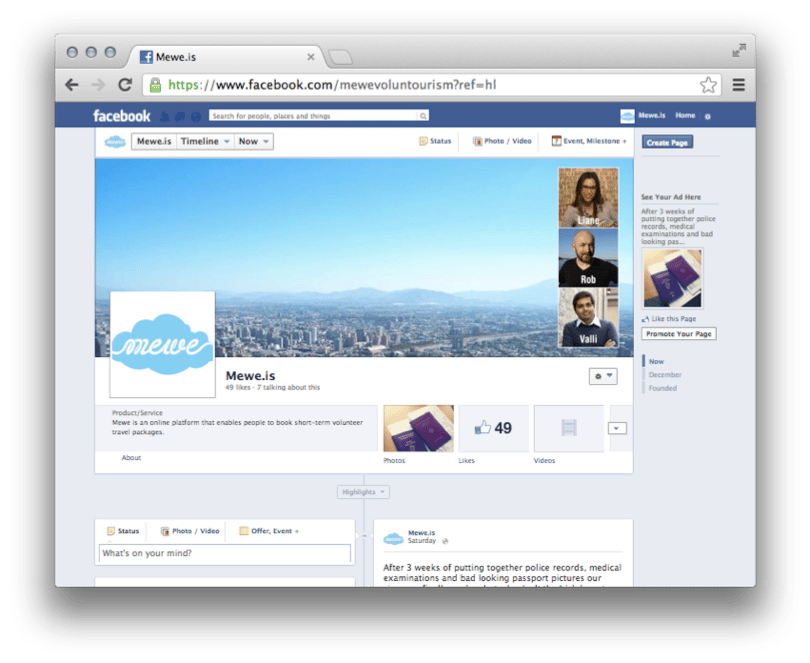
Task: Open the Videos film-strip tile
Action: [569, 428]
